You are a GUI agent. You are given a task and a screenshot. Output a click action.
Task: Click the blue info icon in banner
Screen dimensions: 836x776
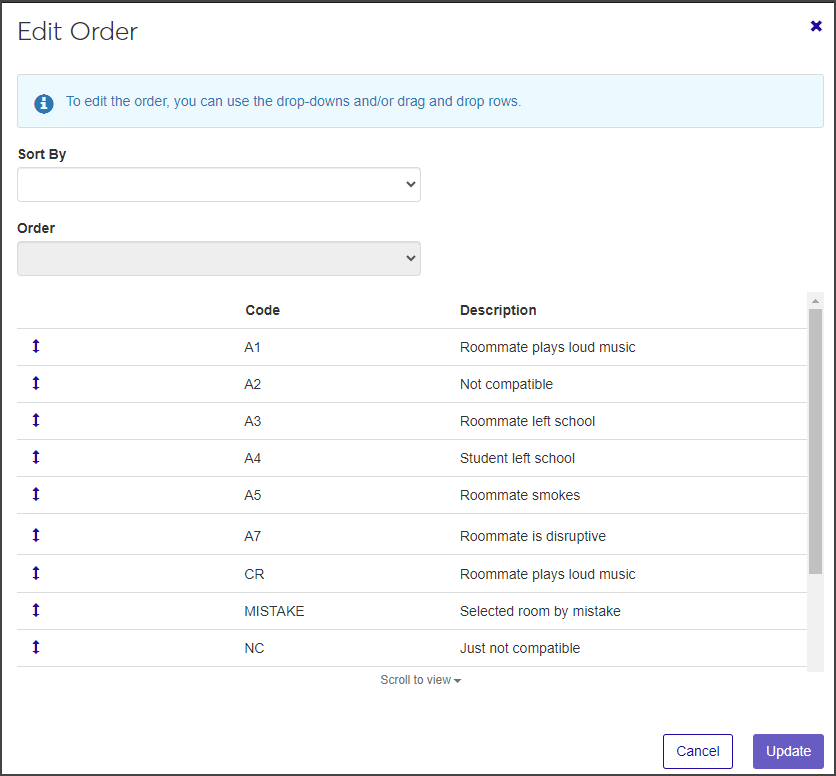(44, 102)
